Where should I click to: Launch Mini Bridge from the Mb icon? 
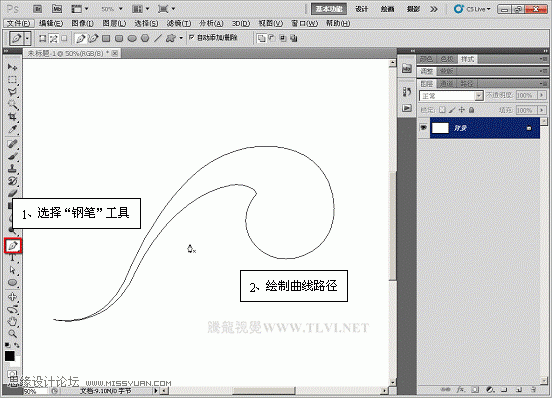pos(57,9)
